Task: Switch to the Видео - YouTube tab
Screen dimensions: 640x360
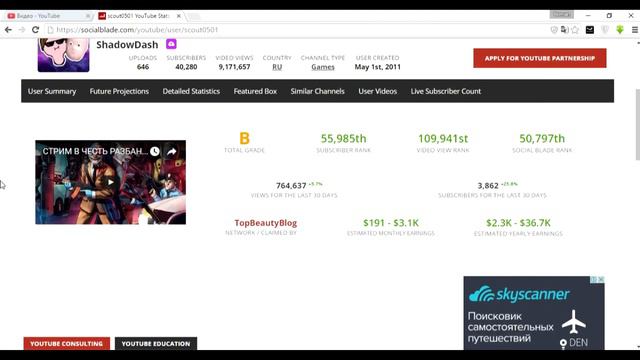Action: 48,16
